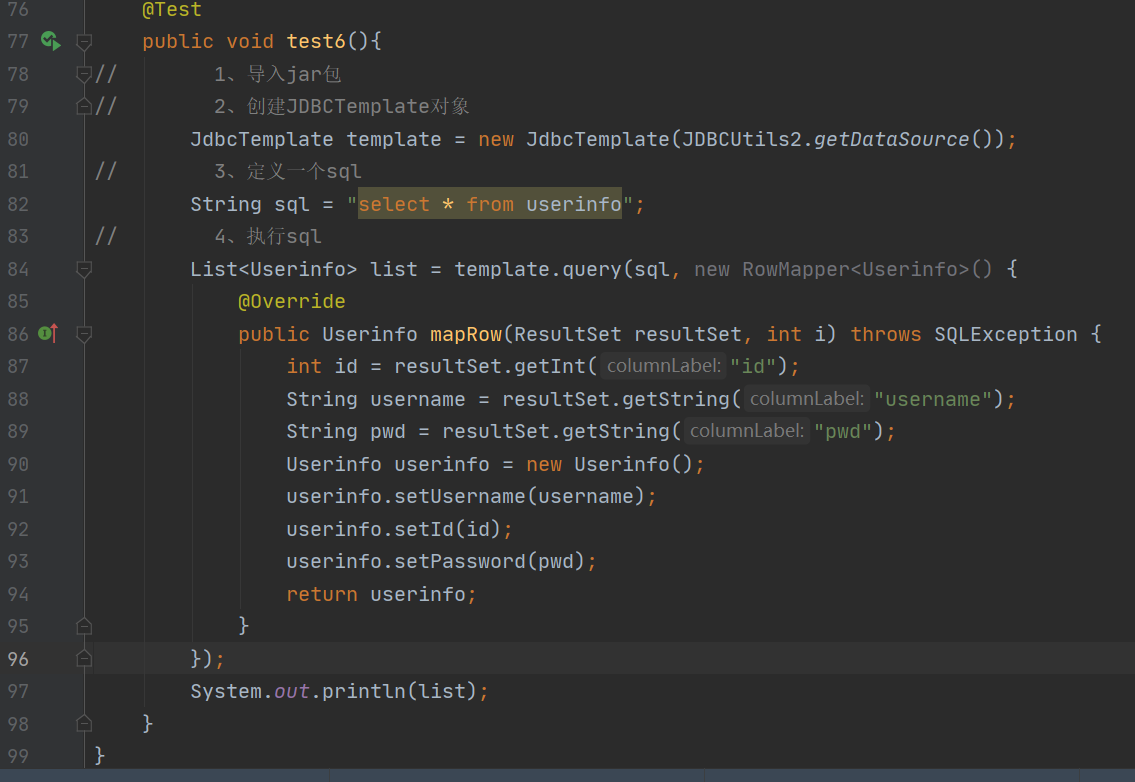Click the mapRow method name
The image size is (1135, 782).
point(466,334)
